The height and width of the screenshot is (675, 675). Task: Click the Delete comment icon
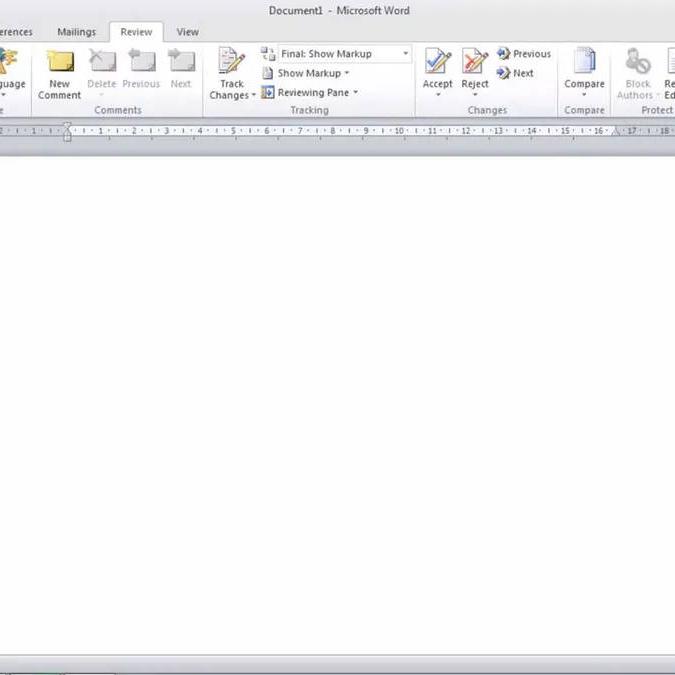coord(102,61)
